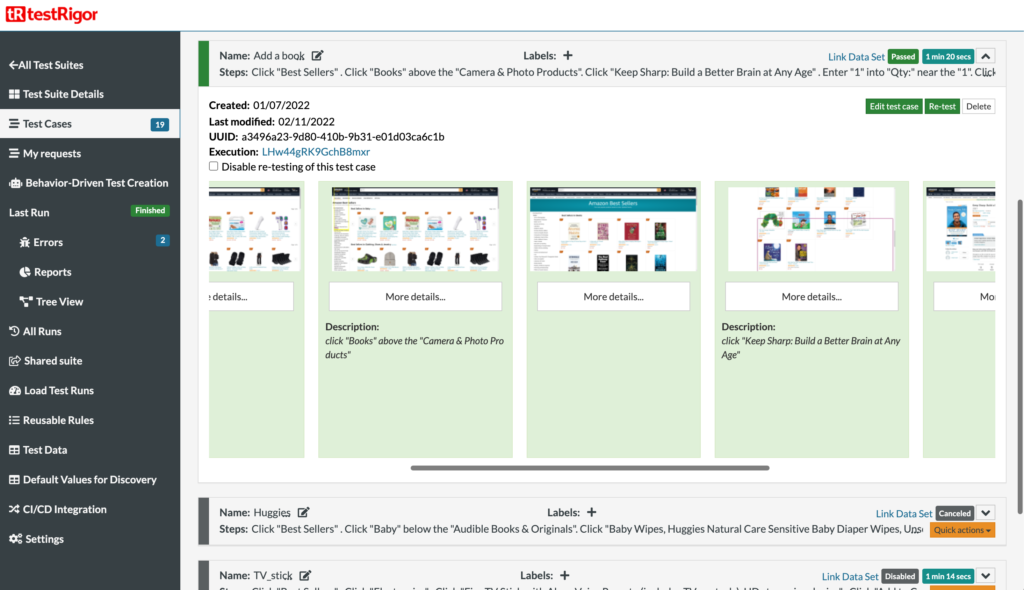1024x590 pixels.
Task: Toggle Disable re-testing of this test case
Action: (x=214, y=167)
